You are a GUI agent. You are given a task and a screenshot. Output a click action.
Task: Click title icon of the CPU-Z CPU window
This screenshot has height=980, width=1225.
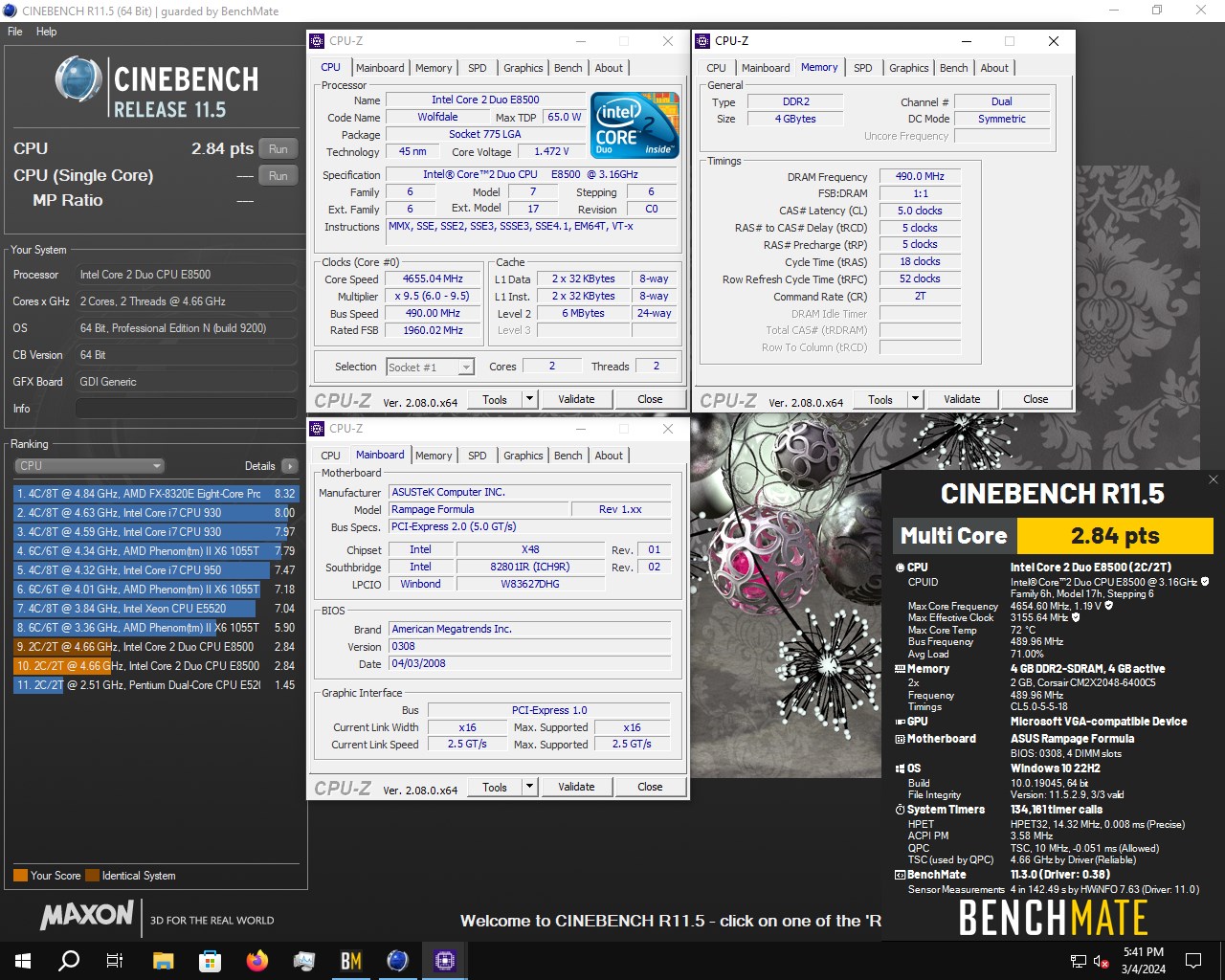click(317, 41)
